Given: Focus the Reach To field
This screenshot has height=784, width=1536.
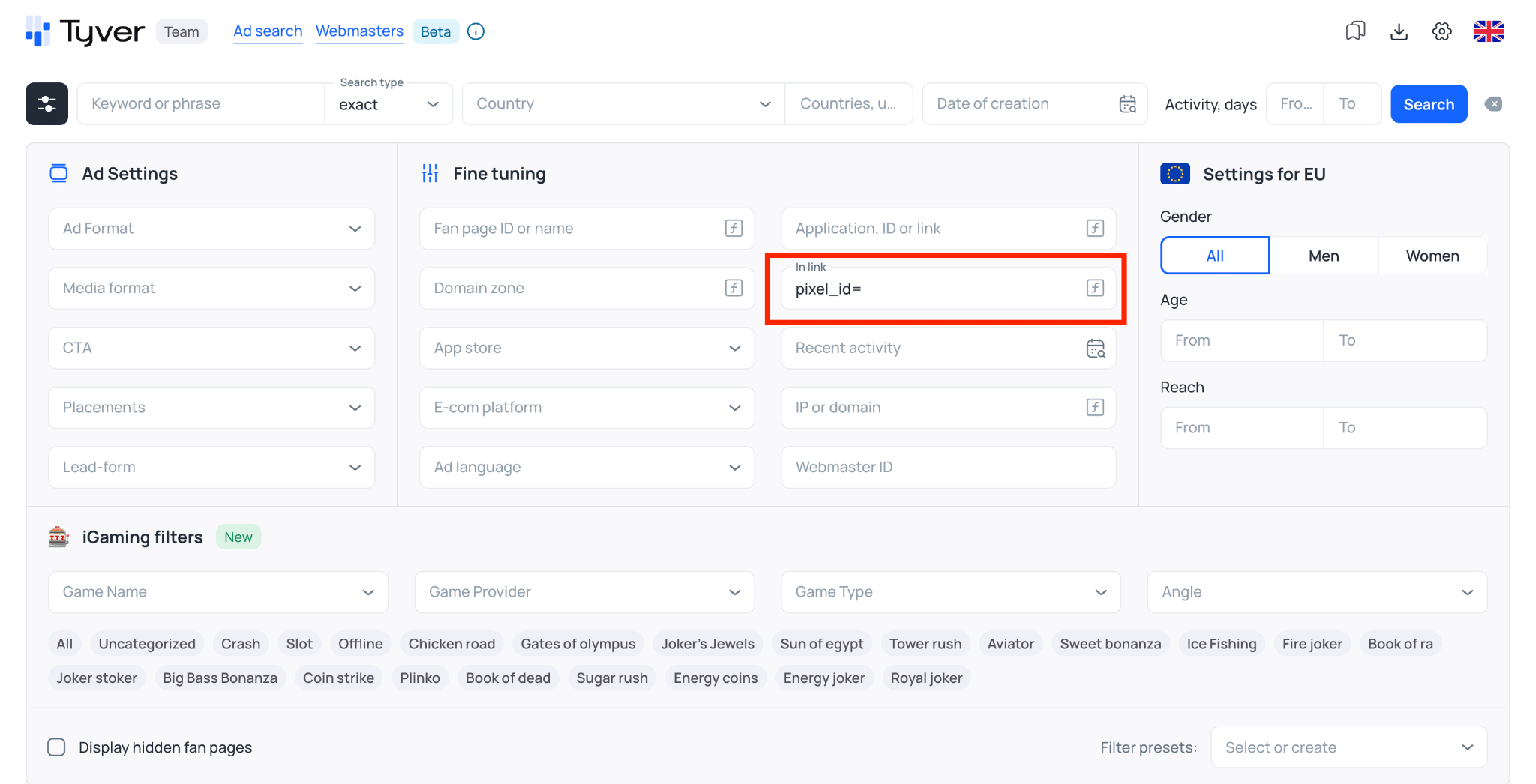Looking at the screenshot, I should point(1405,428).
